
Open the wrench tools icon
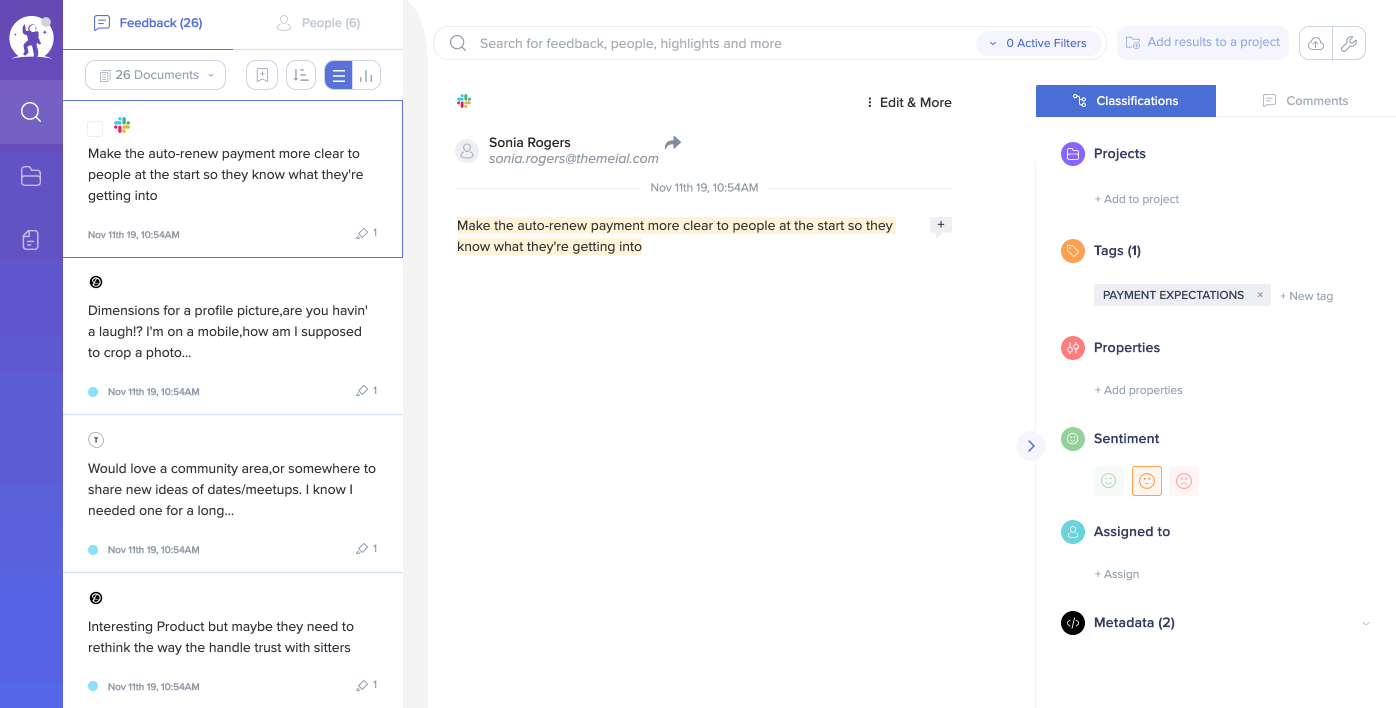(x=1349, y=43)
